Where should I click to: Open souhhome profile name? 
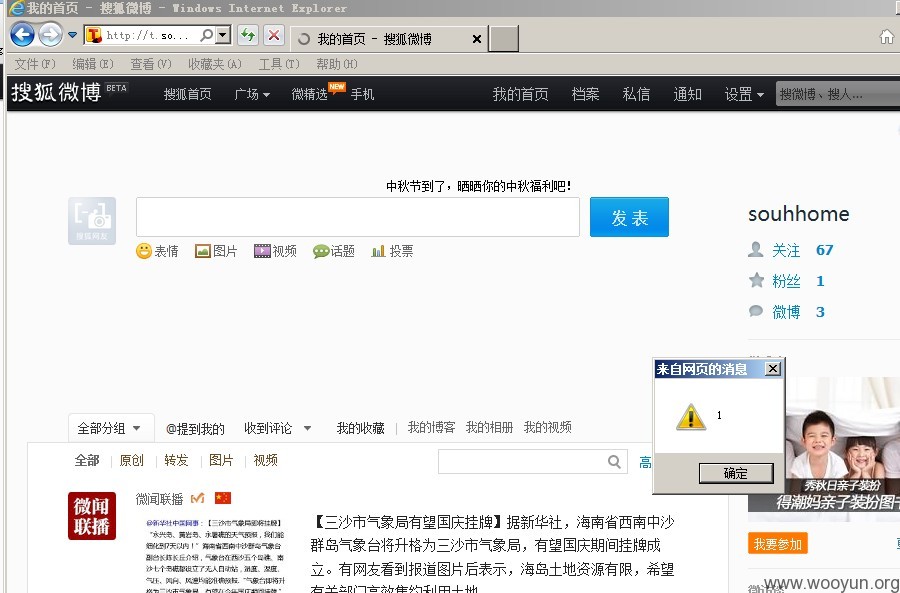[x=798, y=214]
